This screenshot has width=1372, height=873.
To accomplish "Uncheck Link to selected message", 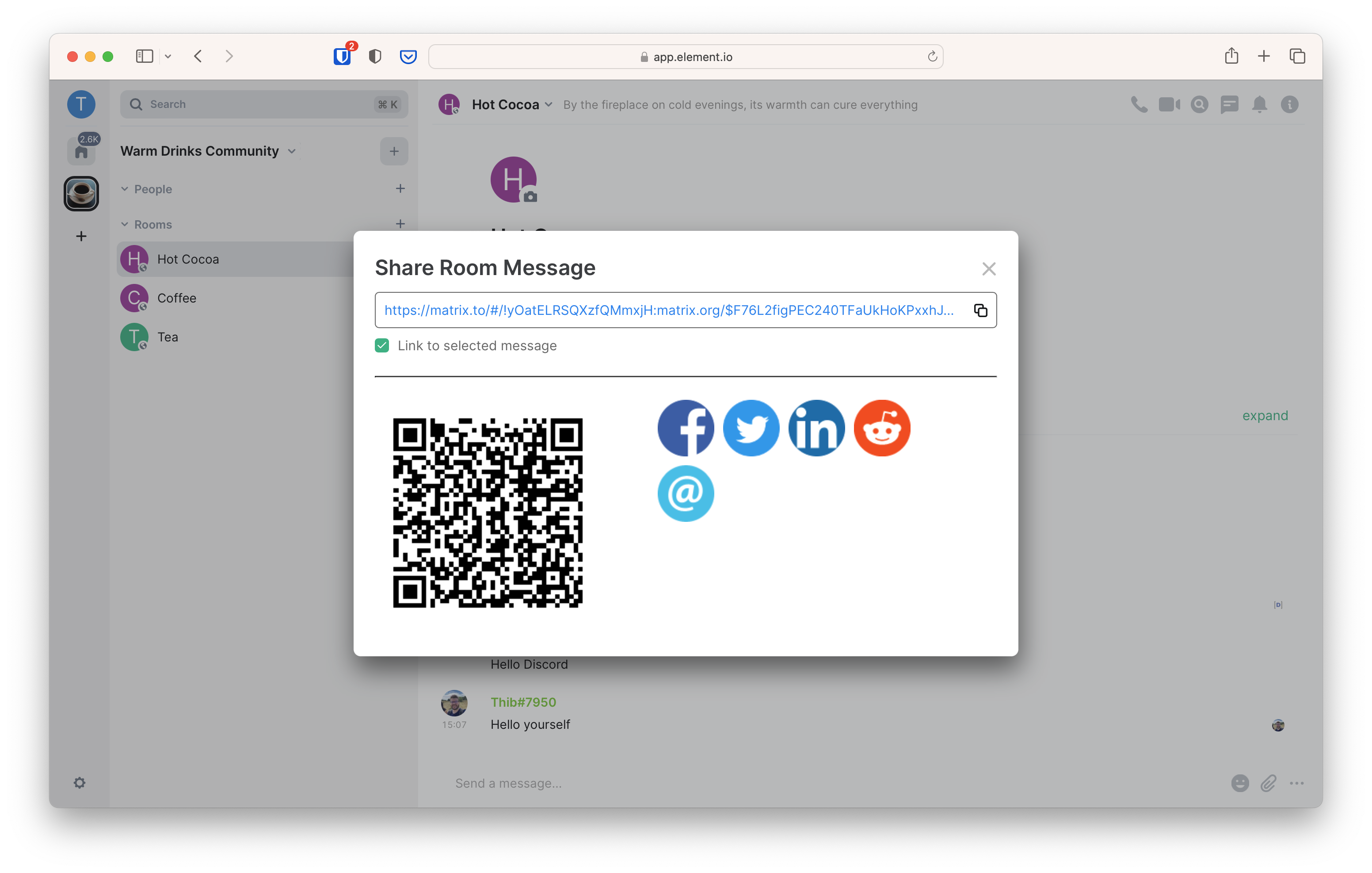I will pyautogui.click(x=382, y=345).
